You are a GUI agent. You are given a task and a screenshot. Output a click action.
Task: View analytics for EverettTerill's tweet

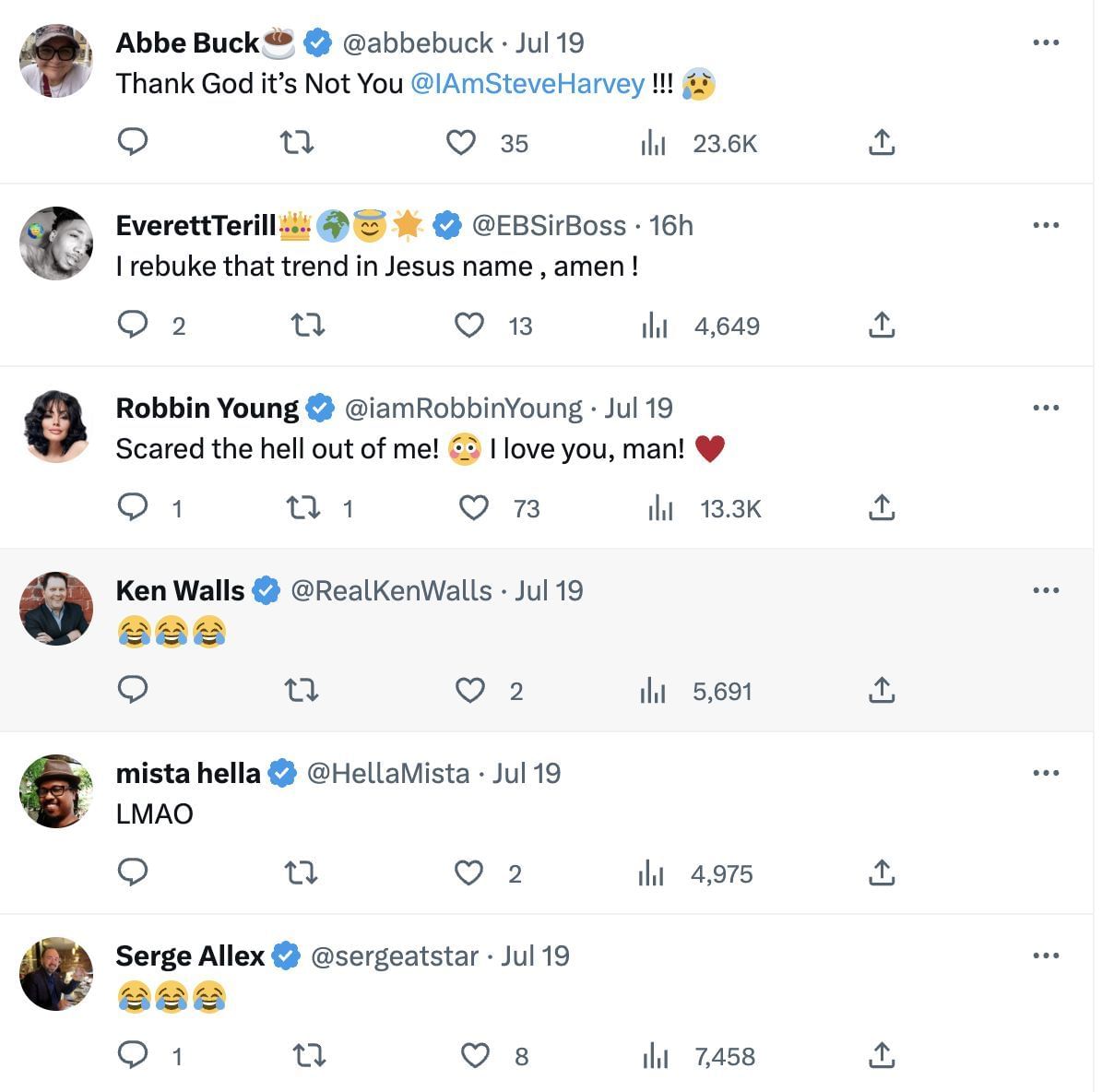654,326
